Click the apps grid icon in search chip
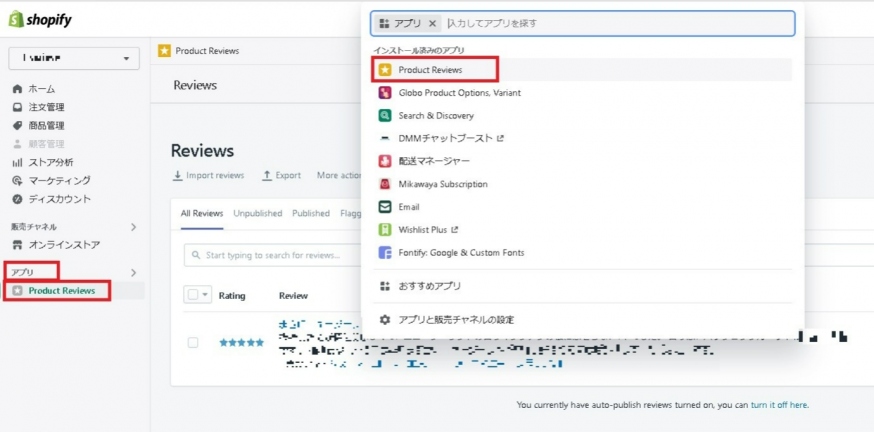 [x=383, y=23]
